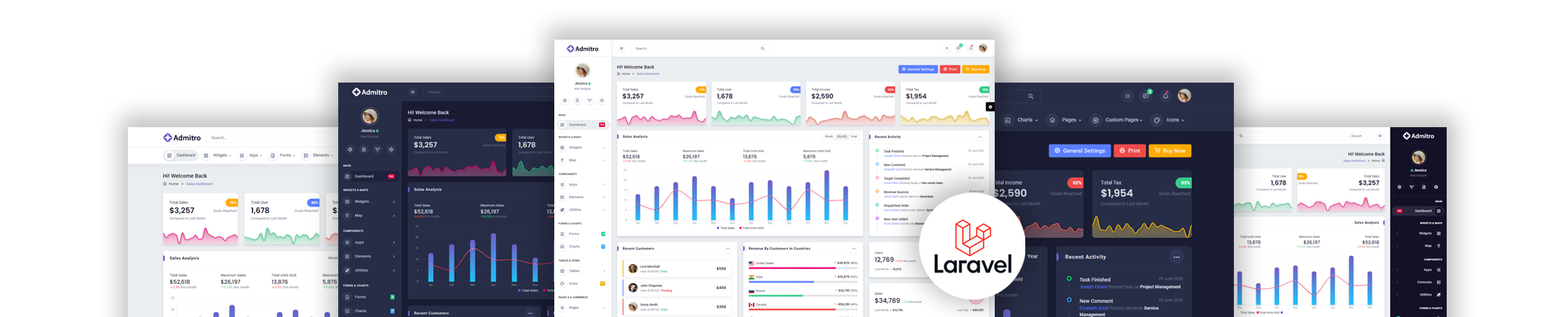Click Admitro logo in left dark dashboard
Image resolution: width=1568 pixels, height=317 pixels.
370,92
